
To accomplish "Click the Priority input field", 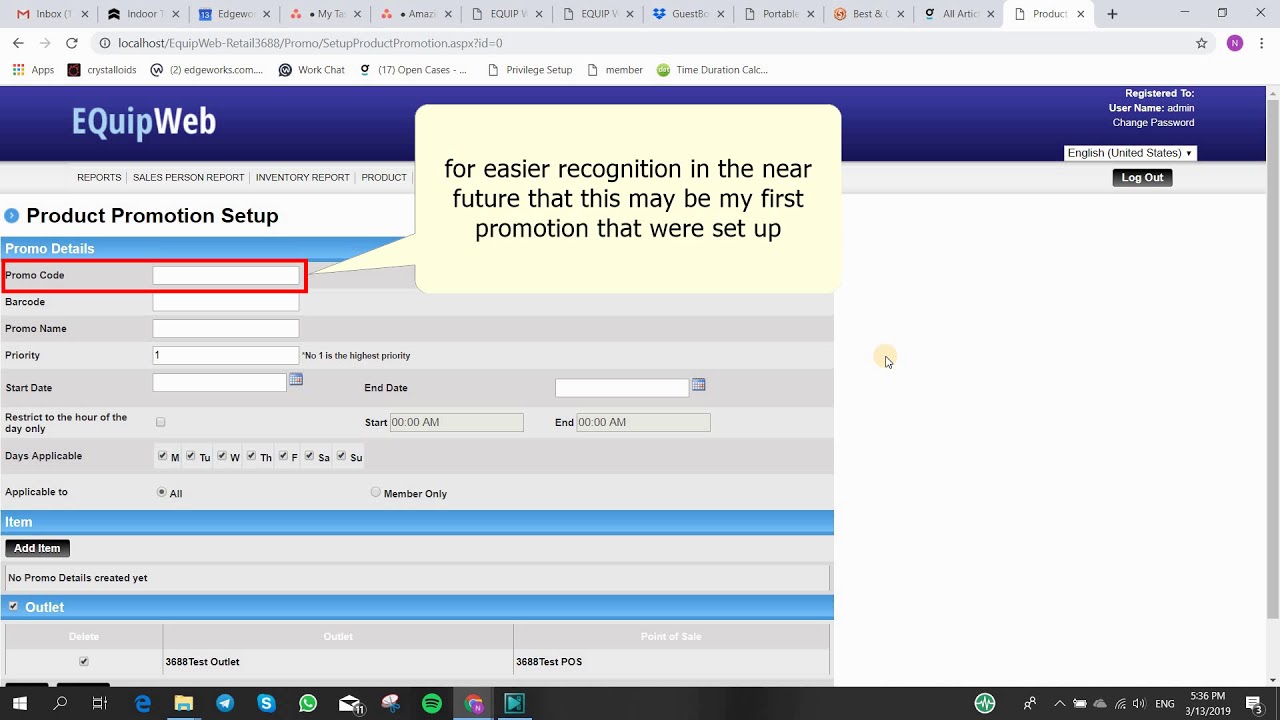I will coord(226,355).
